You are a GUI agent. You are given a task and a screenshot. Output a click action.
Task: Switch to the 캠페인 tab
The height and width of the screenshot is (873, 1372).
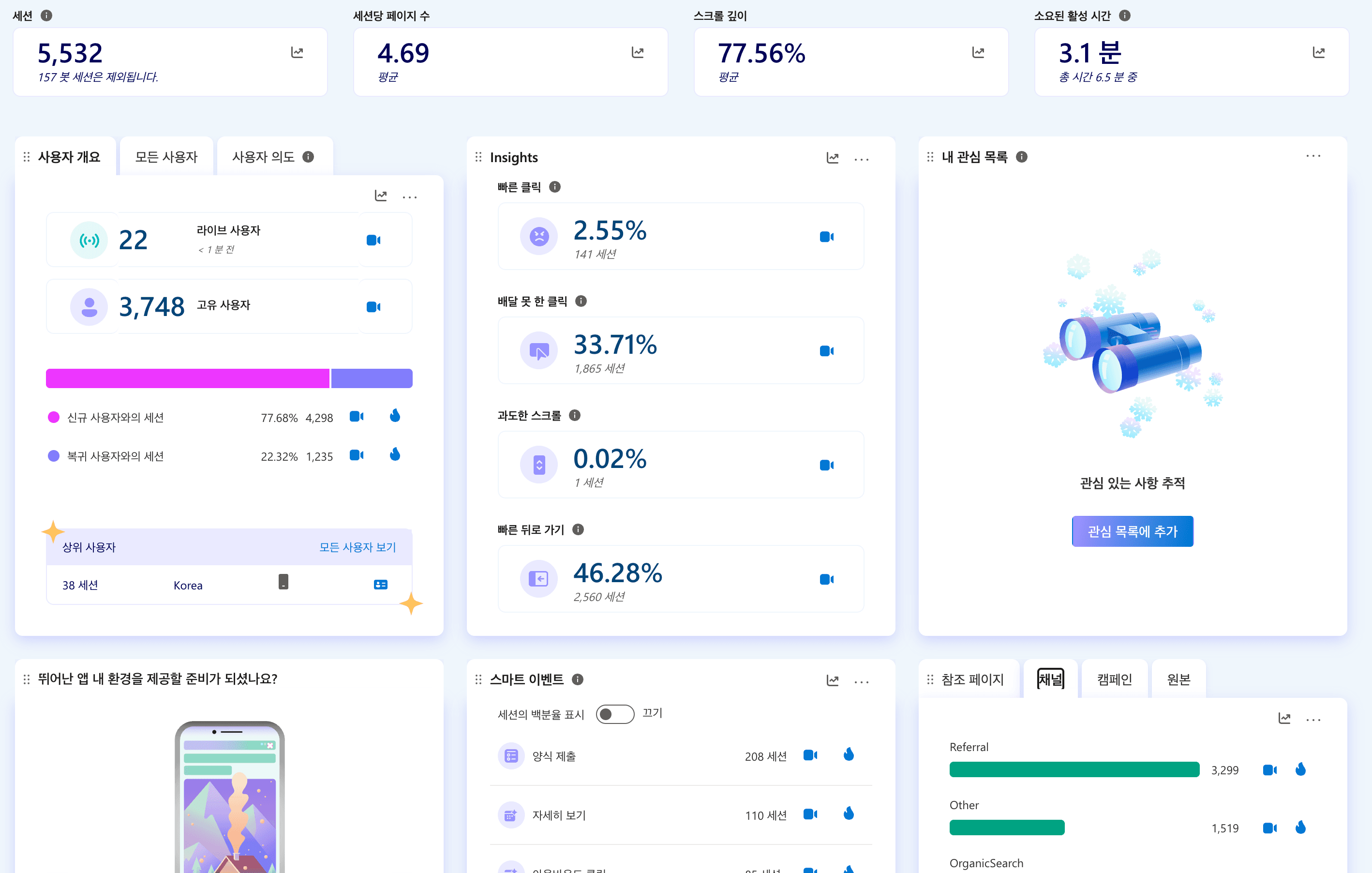tap(1115, 678)
